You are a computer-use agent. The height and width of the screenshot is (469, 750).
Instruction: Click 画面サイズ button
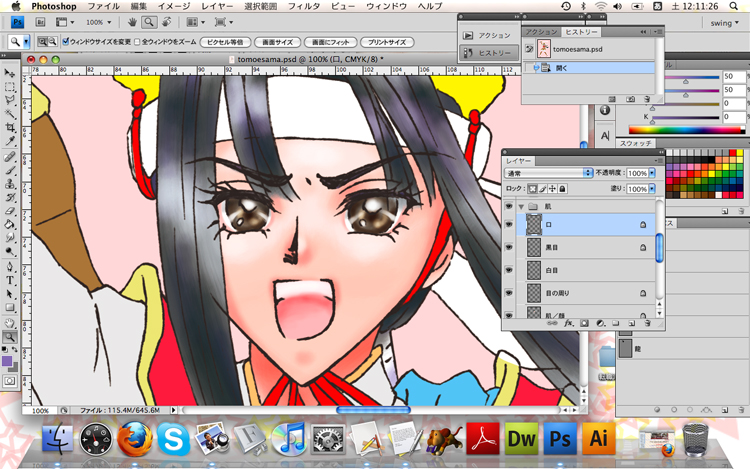[277, 42]
